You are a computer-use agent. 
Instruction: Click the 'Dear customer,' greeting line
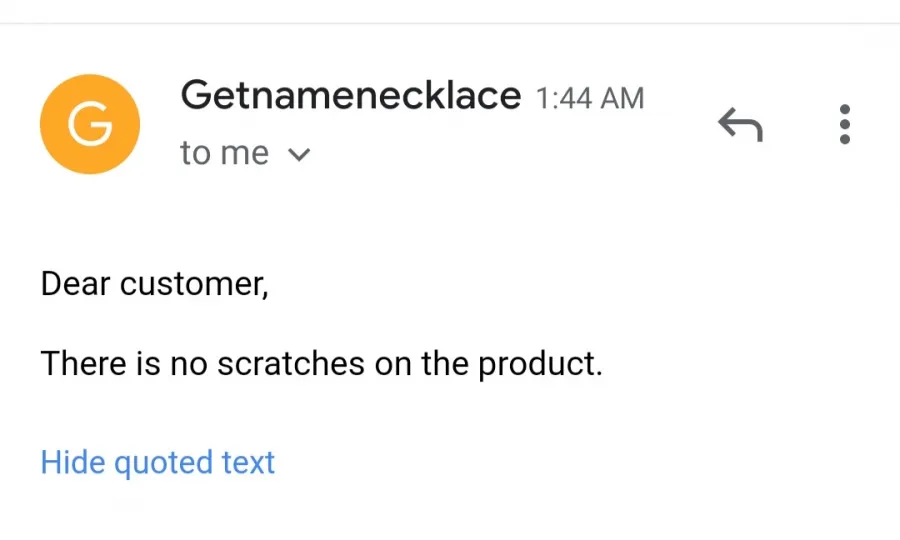pyautogui.click(x=154, y=283)
